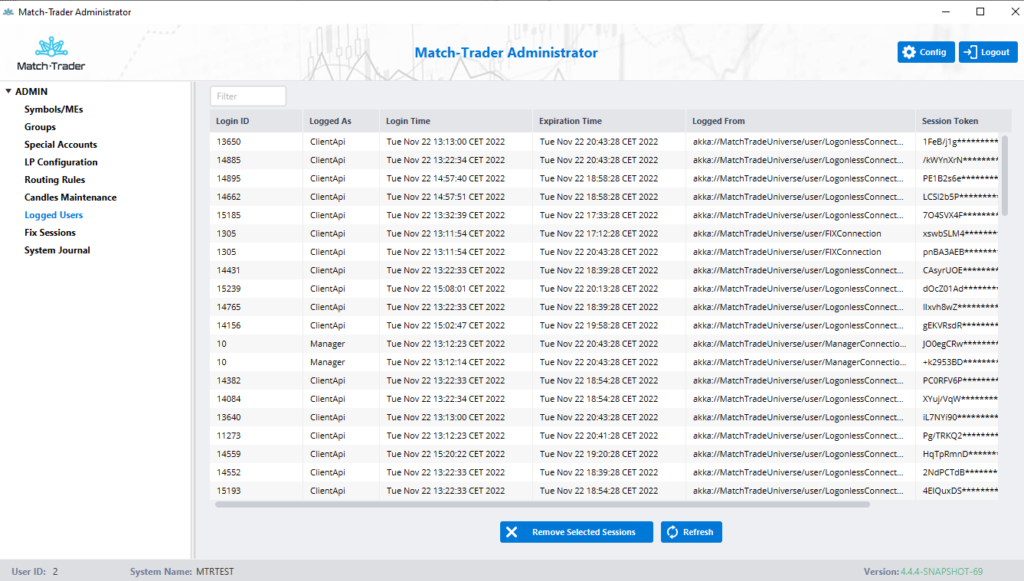Click the expiration time 20:13:28 cell
The height and width of the screenshot is (581, 1024).
[x=599, y=289]
